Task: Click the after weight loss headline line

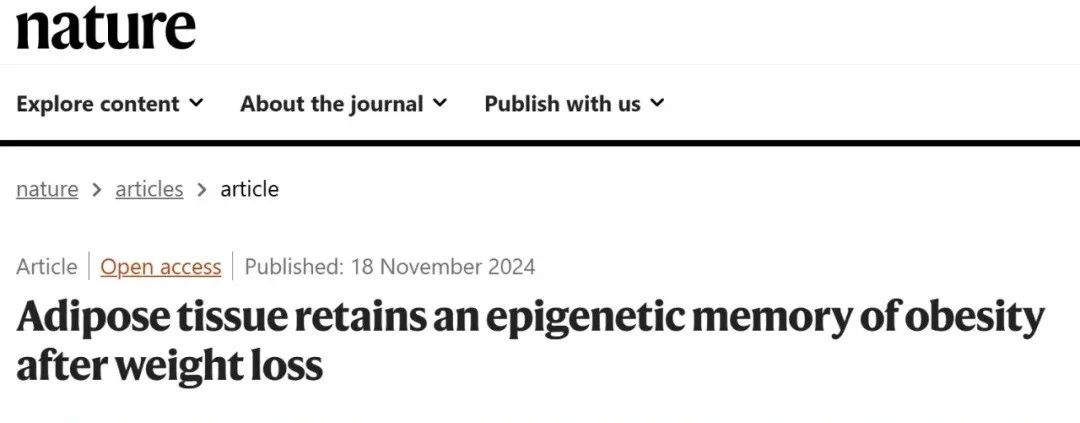Action: click(169, 366)
